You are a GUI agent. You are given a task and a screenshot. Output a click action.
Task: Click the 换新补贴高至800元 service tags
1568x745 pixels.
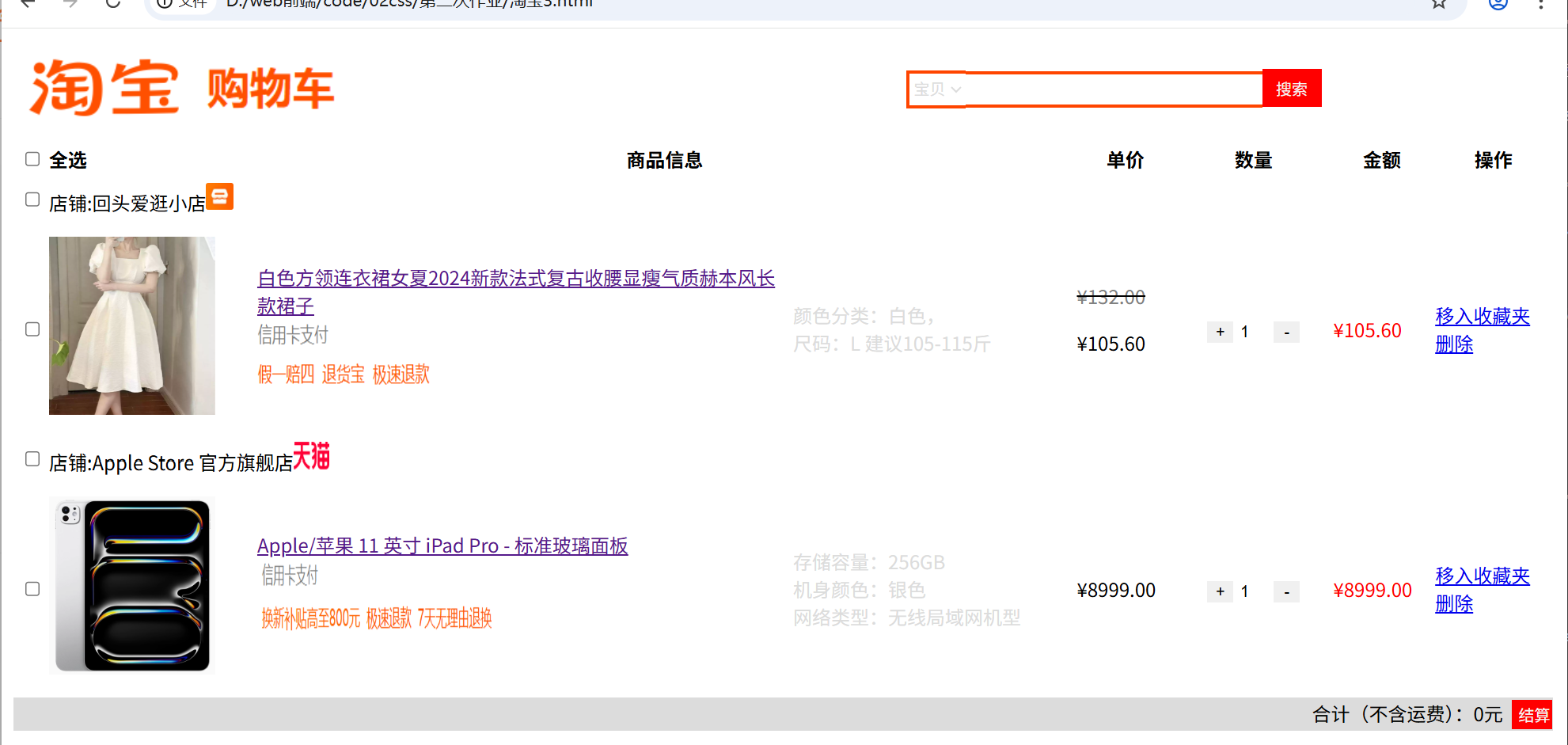(377, 618)
